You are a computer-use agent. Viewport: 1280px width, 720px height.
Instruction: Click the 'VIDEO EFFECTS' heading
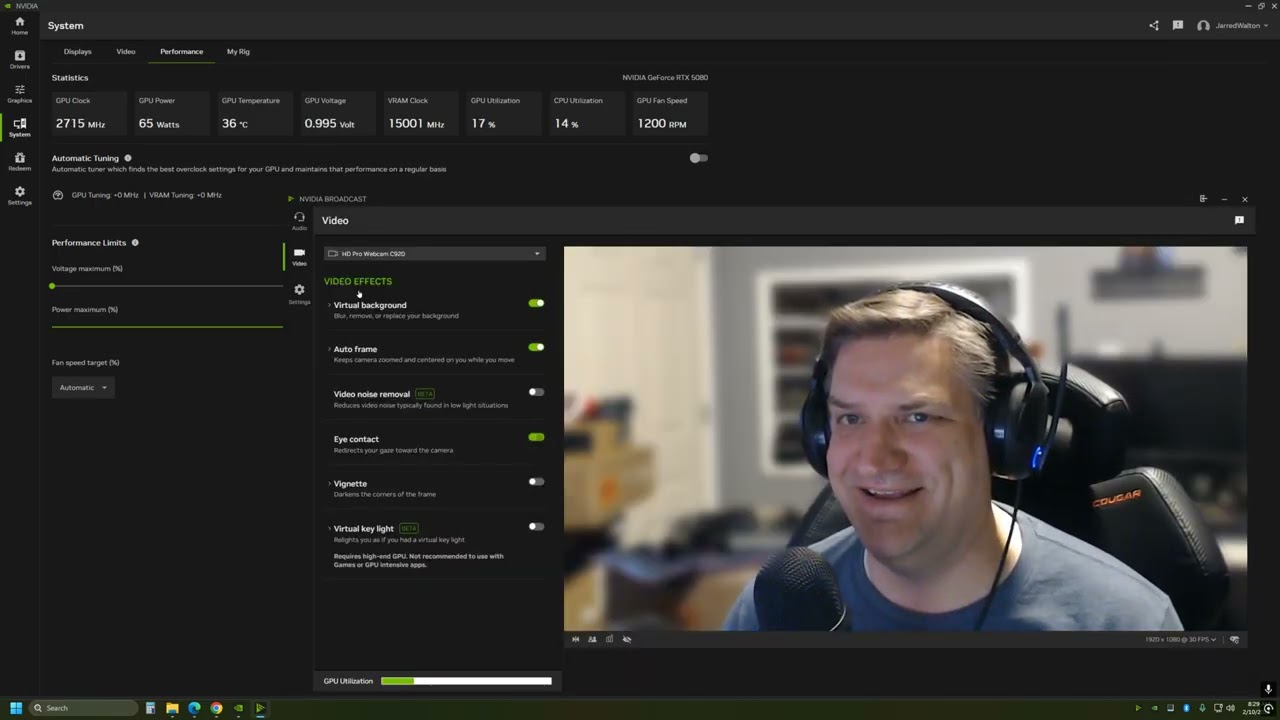click(358, 281)
